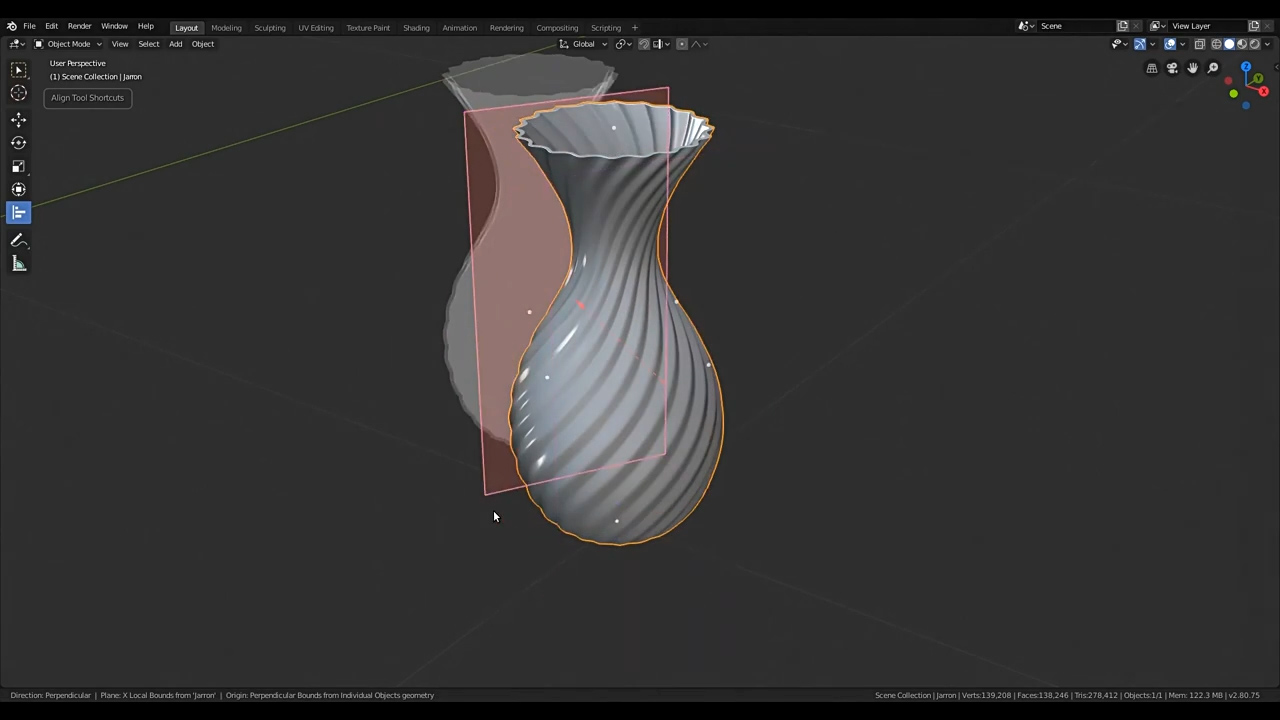Viewport: 1280px width, 720px height.
Task: Activate the Move tool
Action: point(18,120)
